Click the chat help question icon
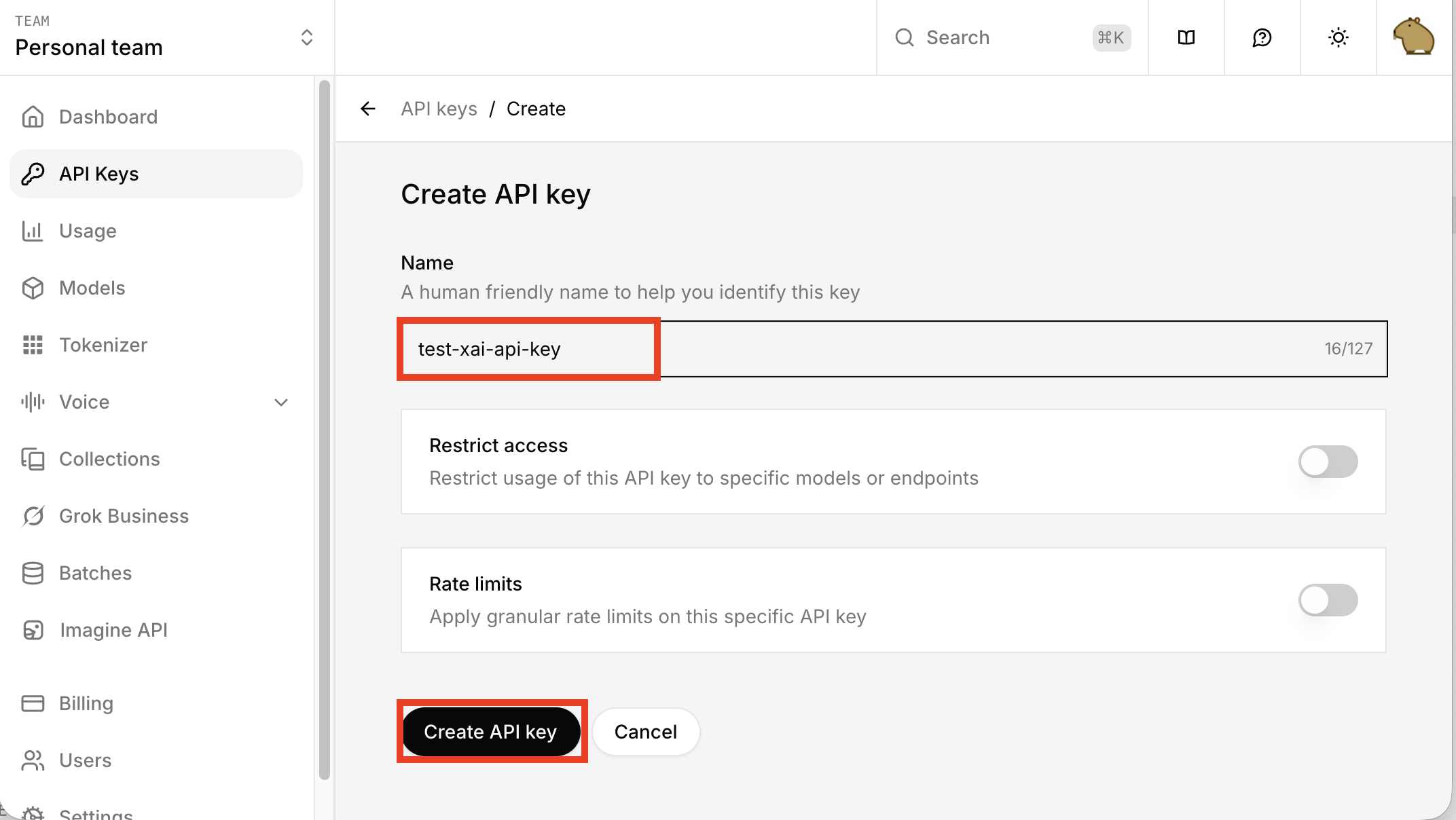Image resolution: width=1456 pixels, height=820 pixels. pyautogui.click(x=1262, y=37)
